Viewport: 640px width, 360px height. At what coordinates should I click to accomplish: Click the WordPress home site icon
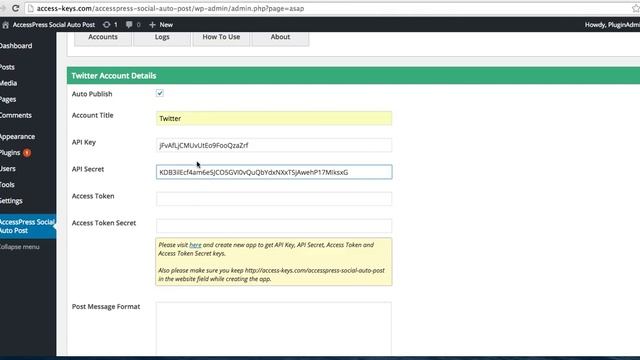tap(5, 25)
